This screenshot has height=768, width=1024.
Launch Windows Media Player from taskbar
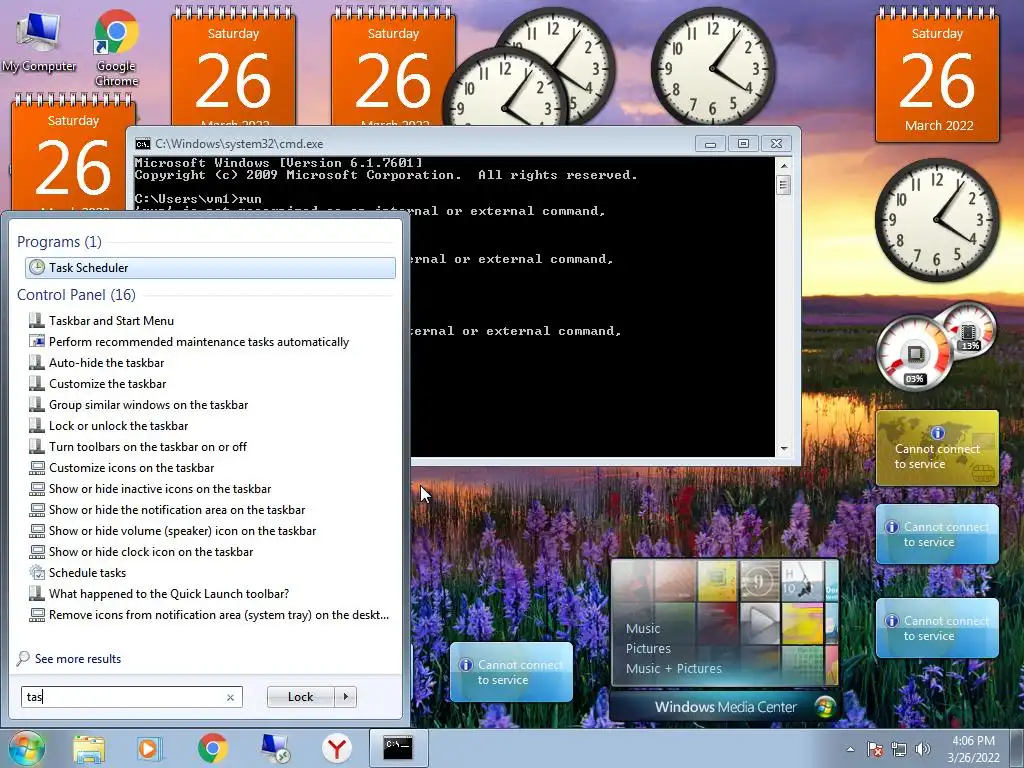point(148,749)
